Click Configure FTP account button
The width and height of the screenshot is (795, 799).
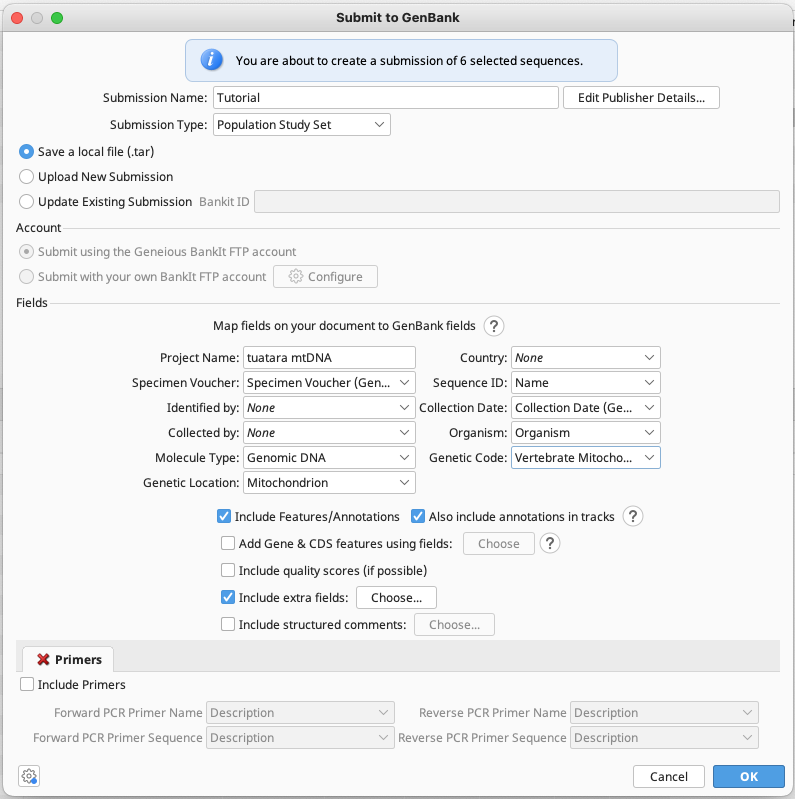coord(325,277)
